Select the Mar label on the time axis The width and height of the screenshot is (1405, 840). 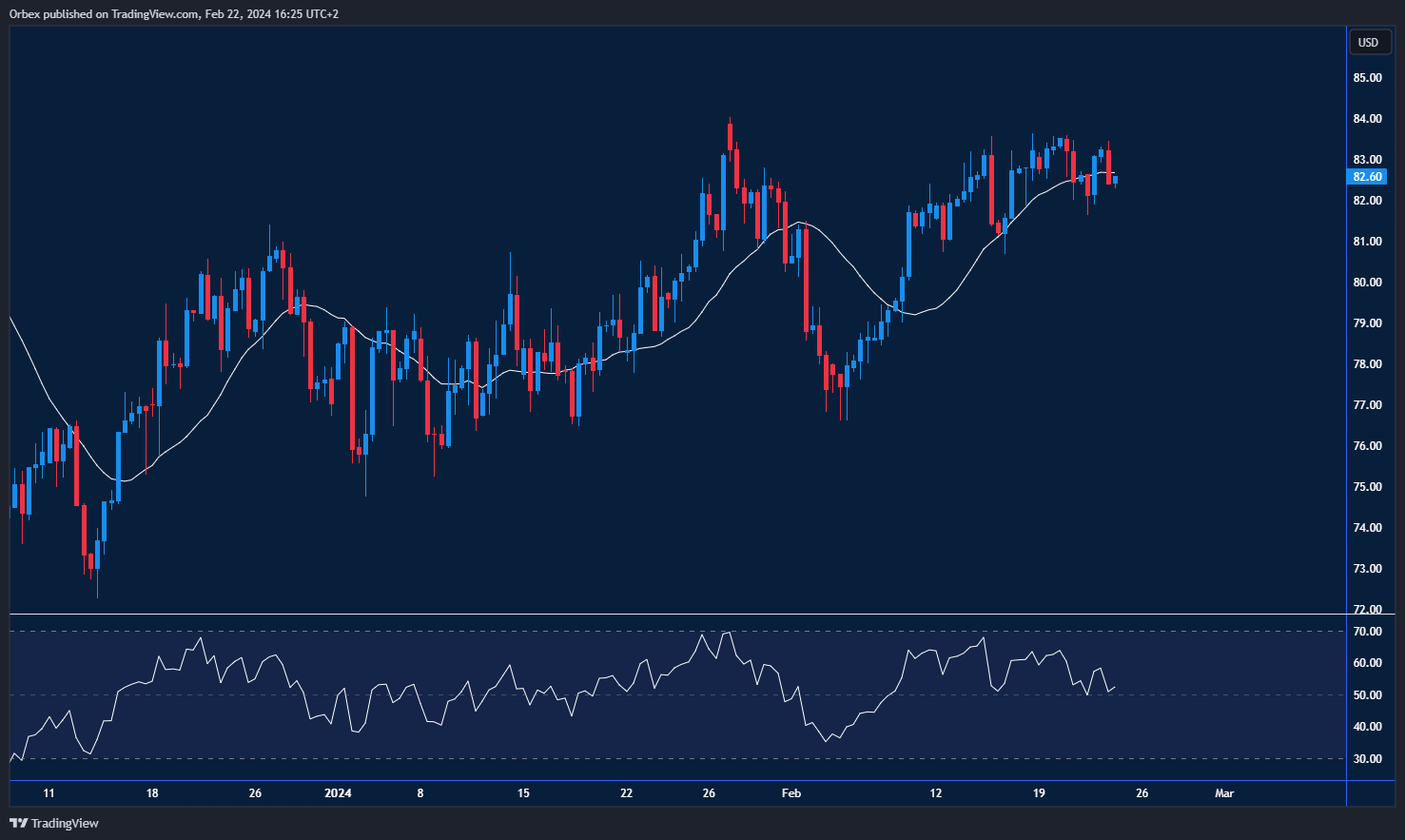[x=1224, y=793]
